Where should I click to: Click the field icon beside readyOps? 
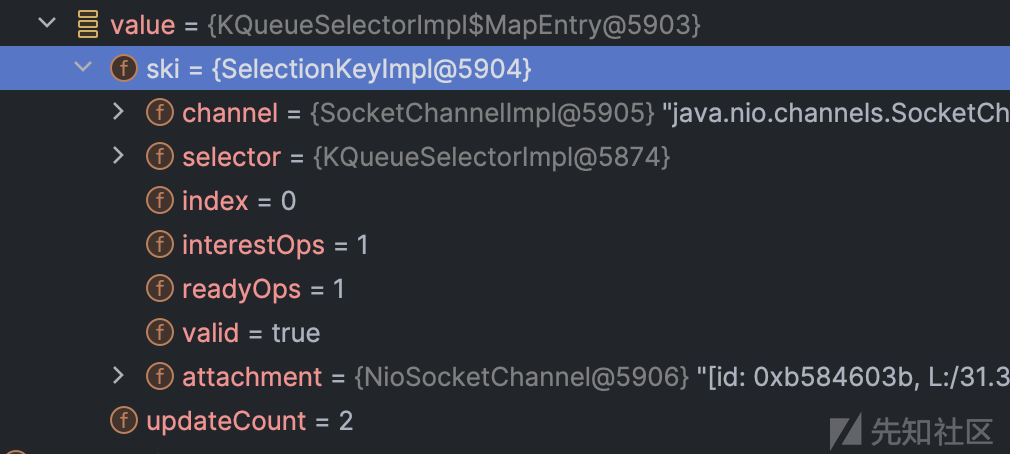tap(160, 288)
